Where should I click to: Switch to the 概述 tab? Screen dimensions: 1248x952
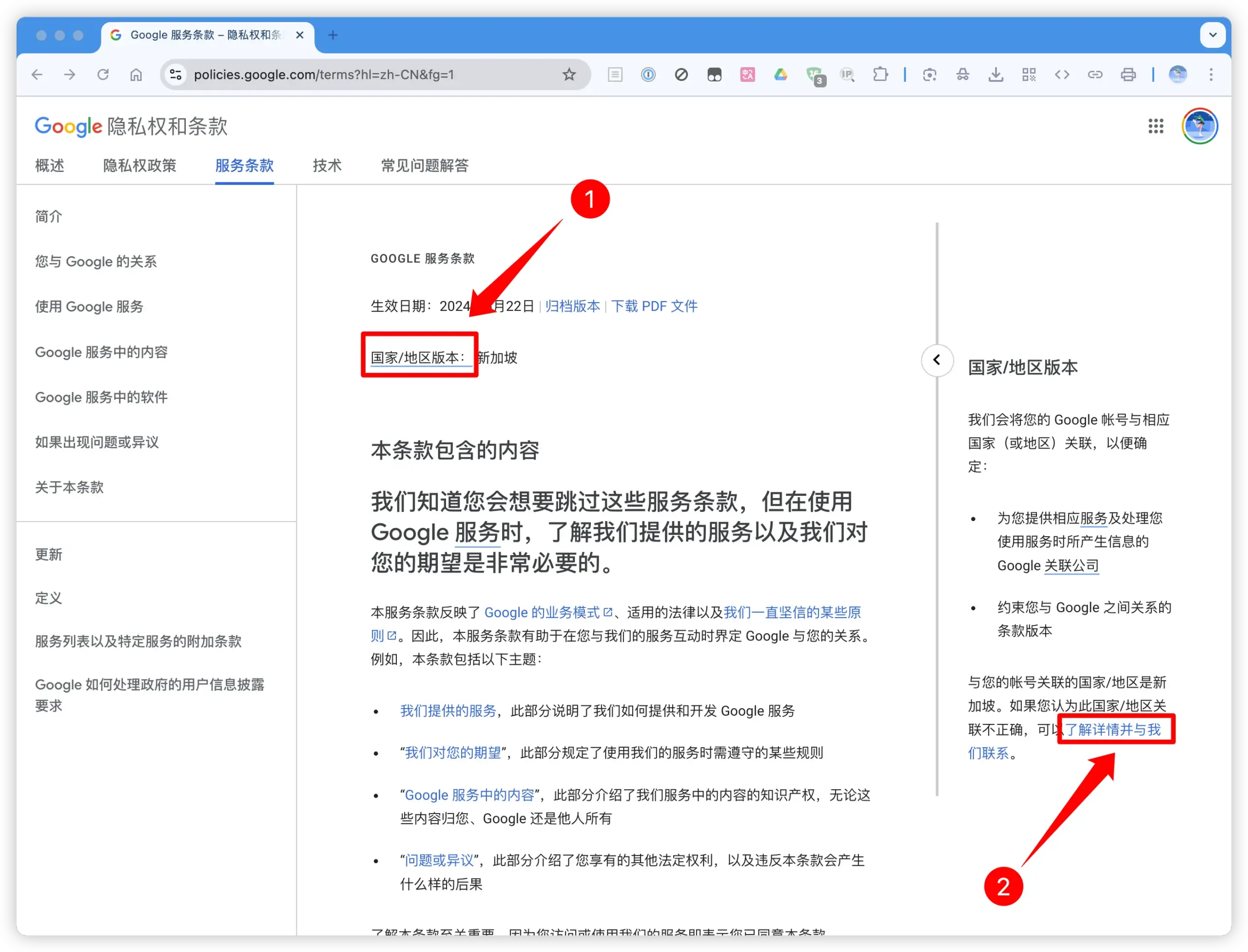coord(49,165)
